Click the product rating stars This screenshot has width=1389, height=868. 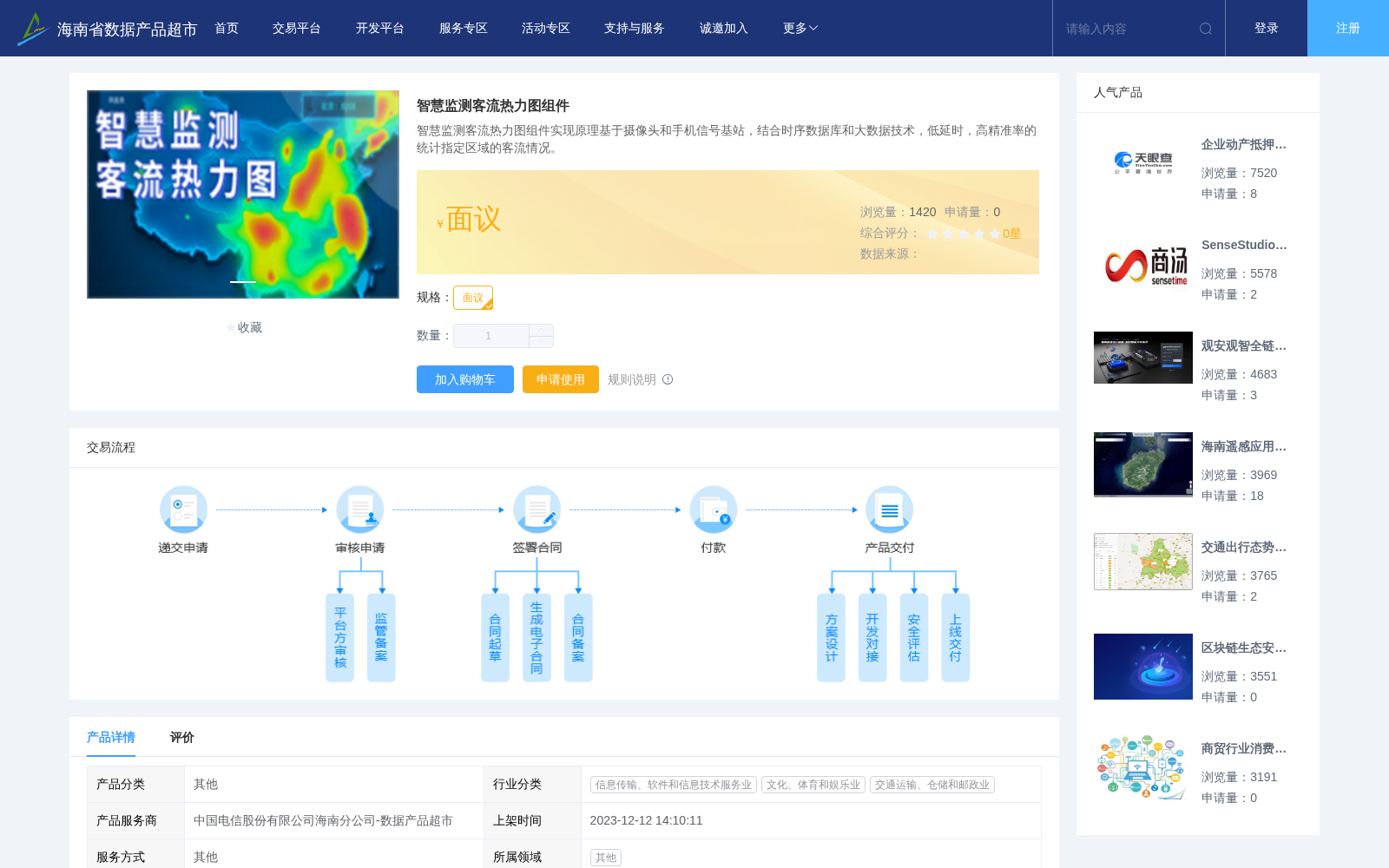[x=964, y=233]
